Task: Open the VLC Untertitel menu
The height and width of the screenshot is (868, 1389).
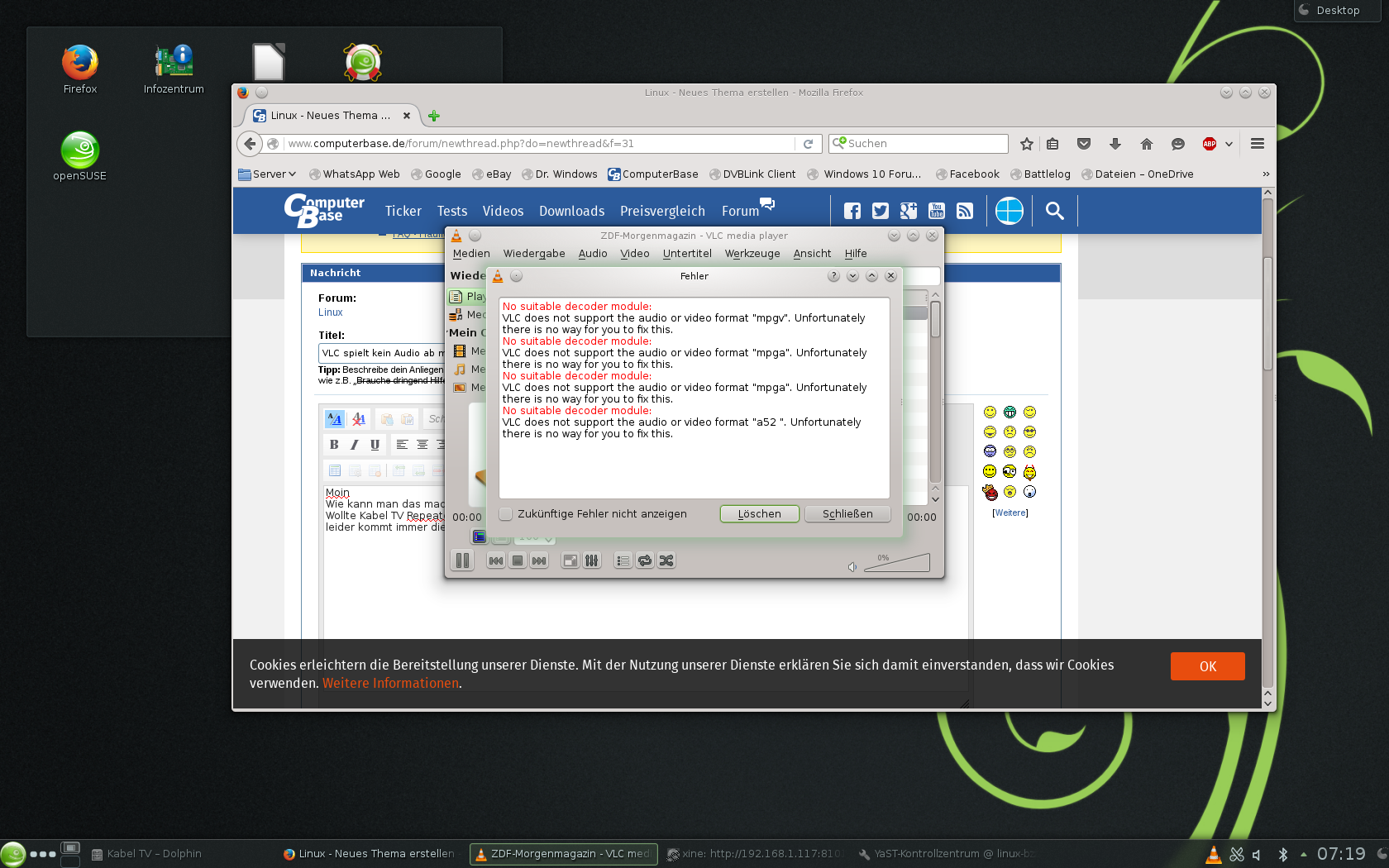Action: tap(687, 254)
